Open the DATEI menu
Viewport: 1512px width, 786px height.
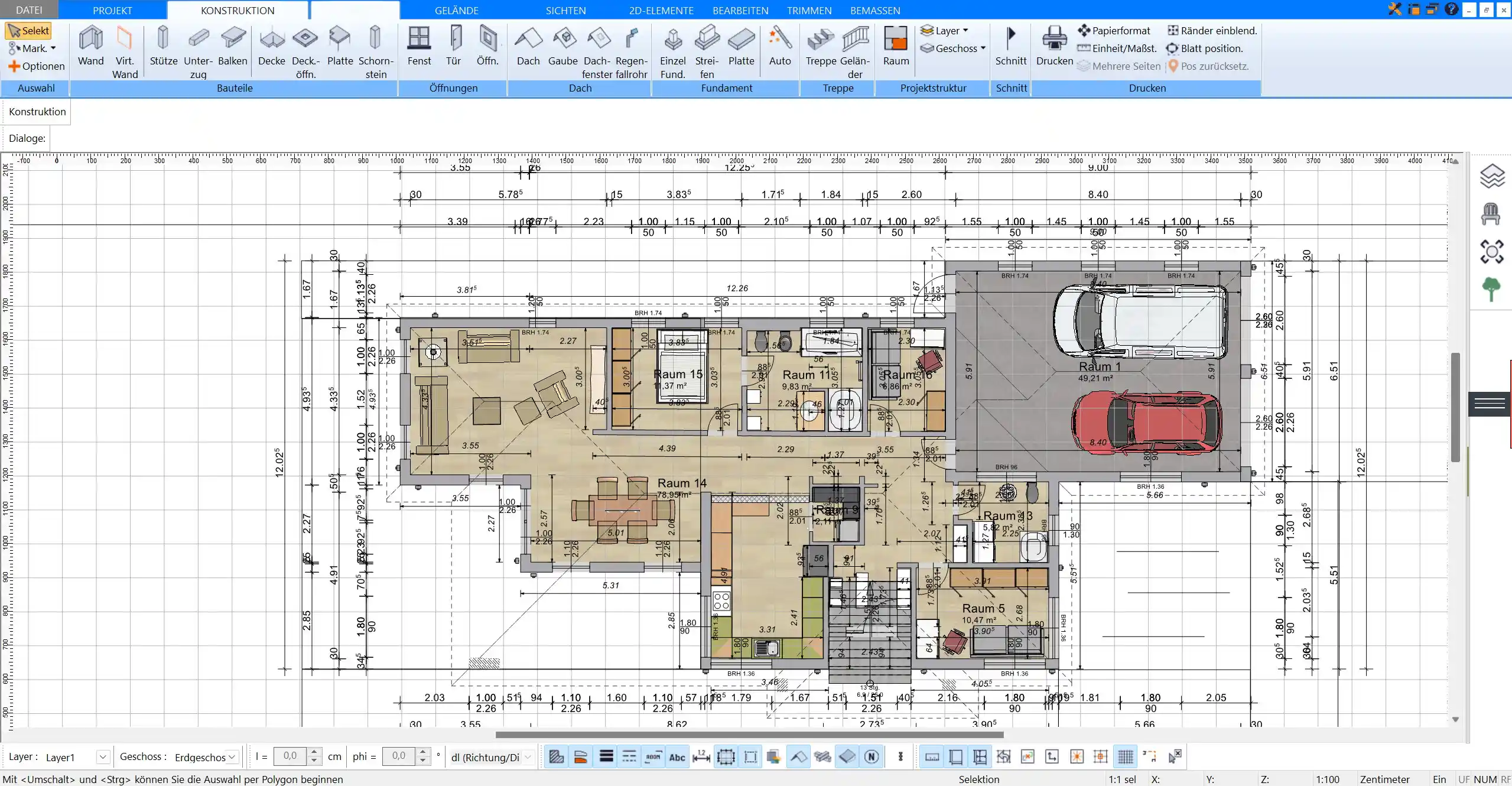[29, 10]
